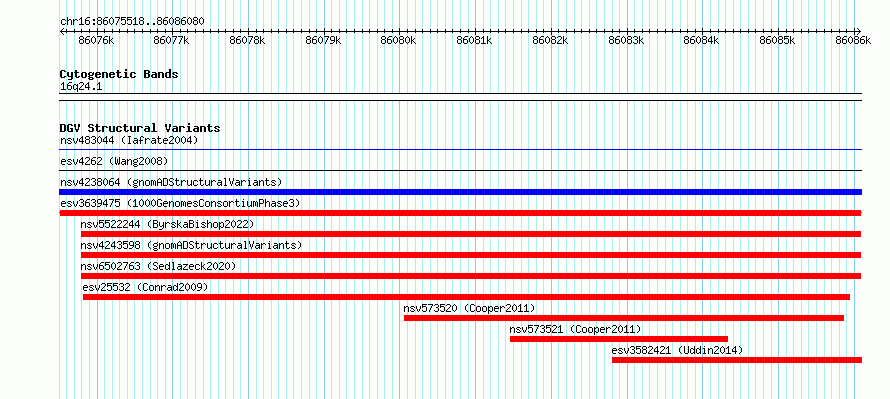Click the 86082k ruler tick label
Screen dimensions: 890x399
point(551,40)
